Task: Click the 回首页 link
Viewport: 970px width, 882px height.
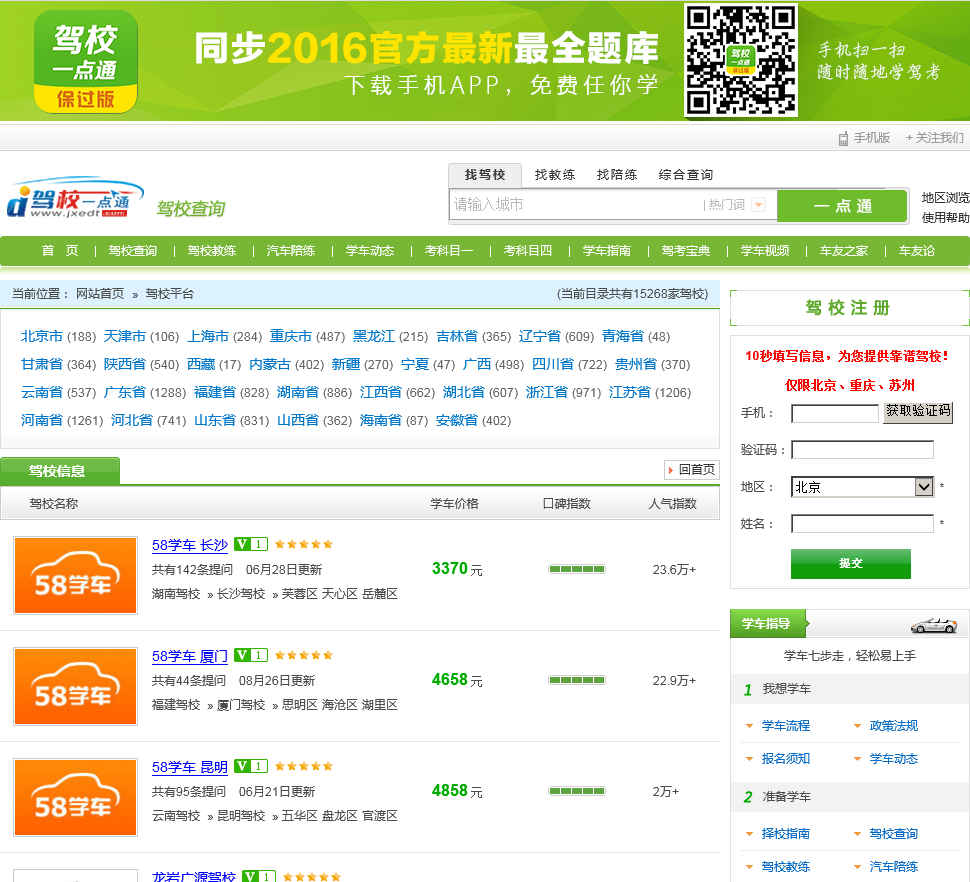Action: [697, 470]
